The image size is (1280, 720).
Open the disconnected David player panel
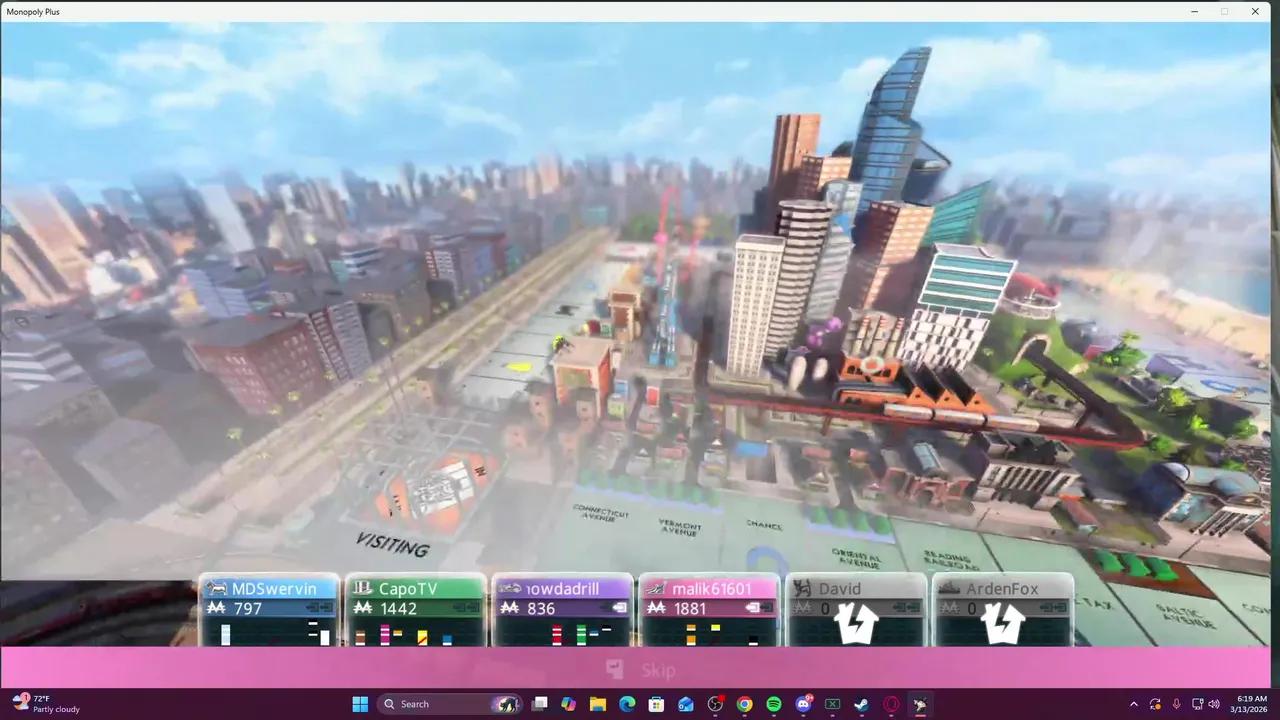(856, 611)
